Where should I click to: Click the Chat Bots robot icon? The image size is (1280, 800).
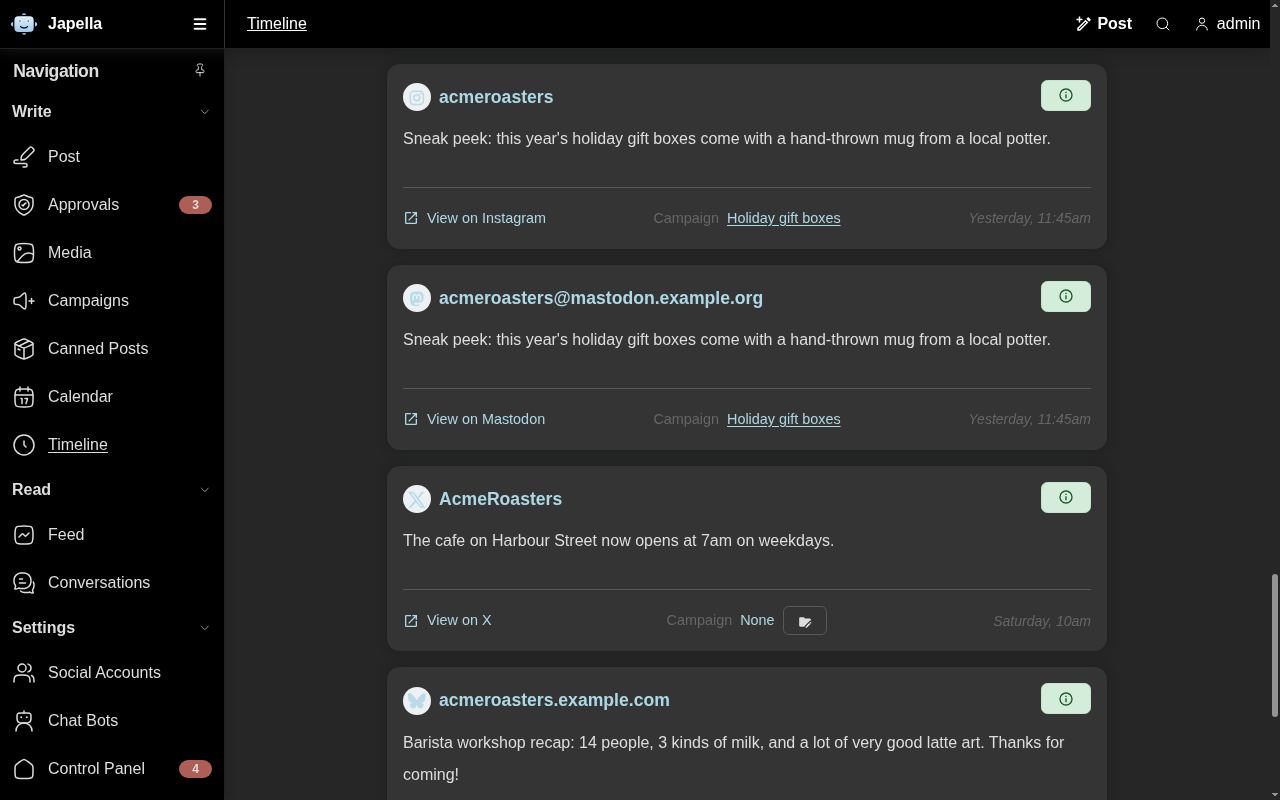click(25, 721)
